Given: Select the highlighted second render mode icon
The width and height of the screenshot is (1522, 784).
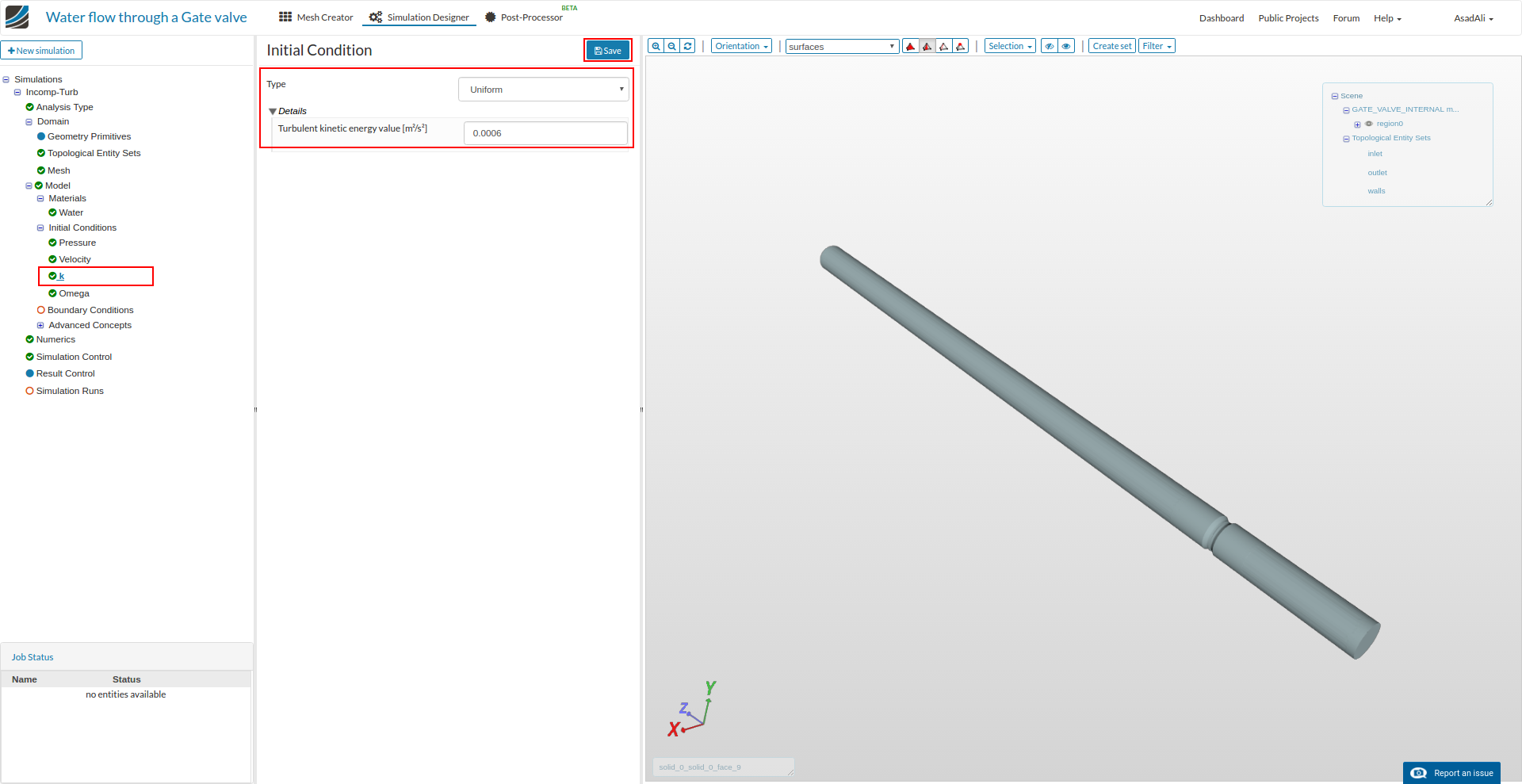Looking at the screenshot, I should tap(927, 46).
